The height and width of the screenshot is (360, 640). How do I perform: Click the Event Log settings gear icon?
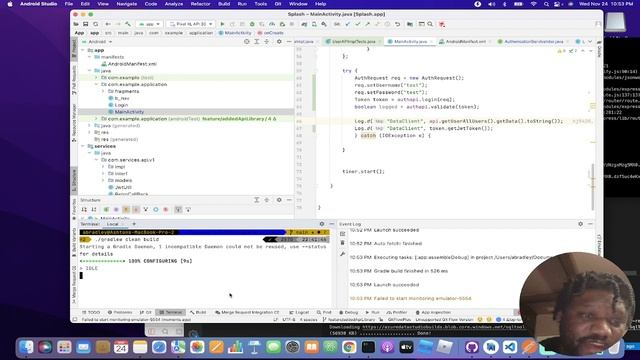click(580, 224)
